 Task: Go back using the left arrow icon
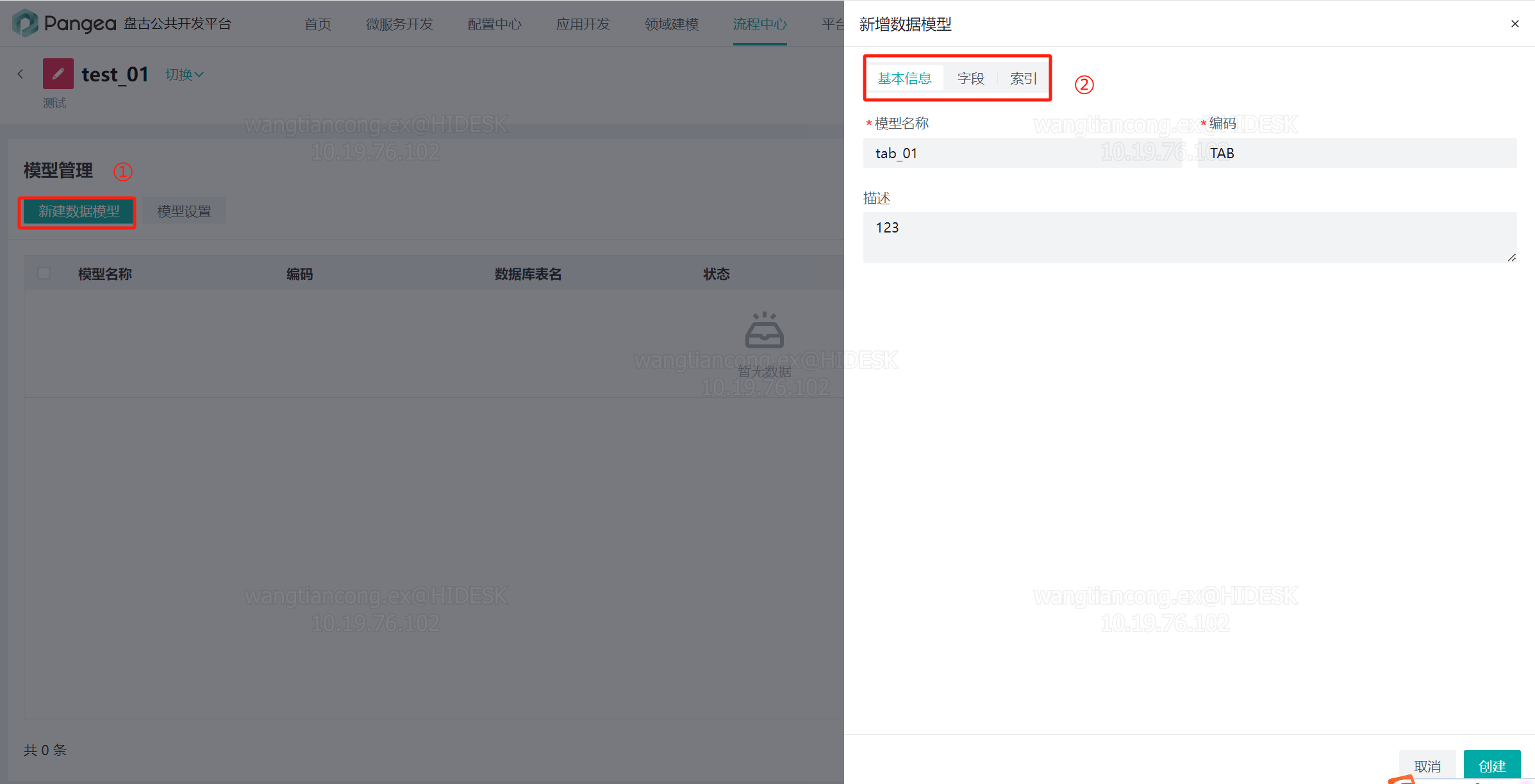pos(21,74)
